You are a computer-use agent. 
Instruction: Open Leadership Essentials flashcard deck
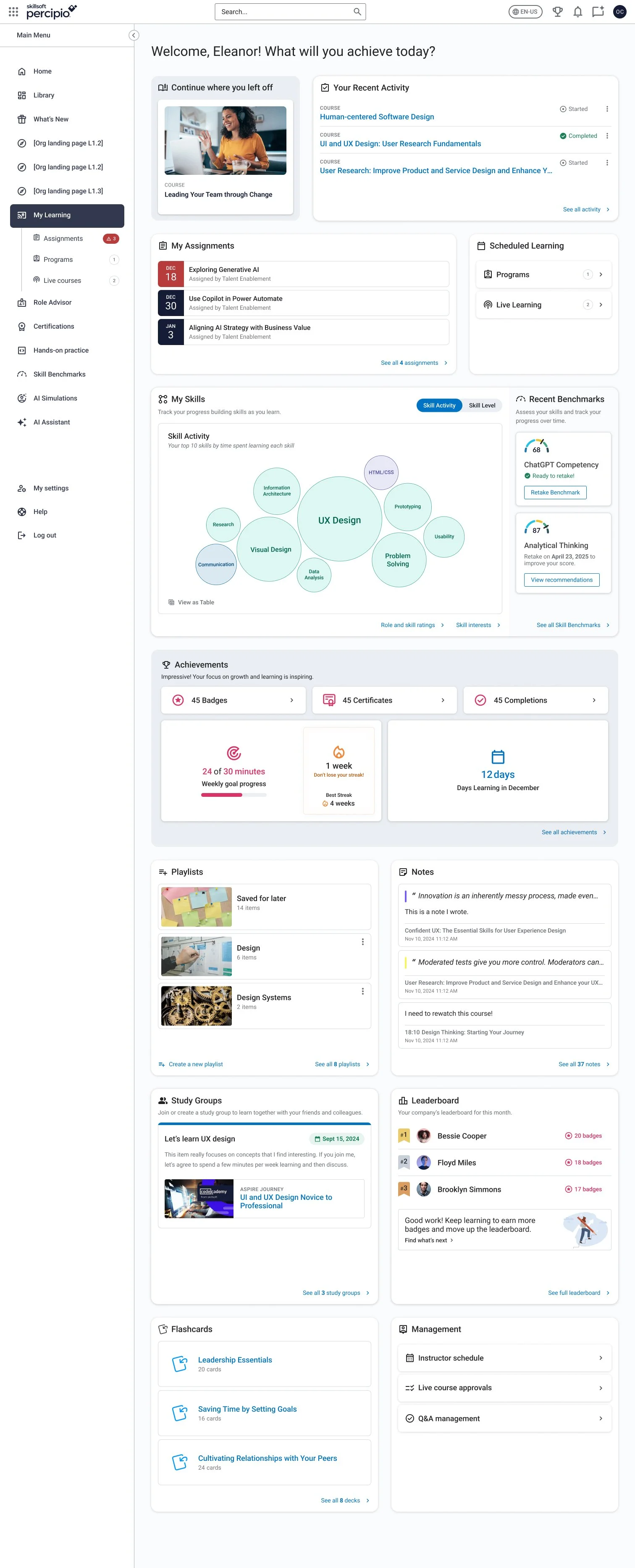click(264, 1364)
